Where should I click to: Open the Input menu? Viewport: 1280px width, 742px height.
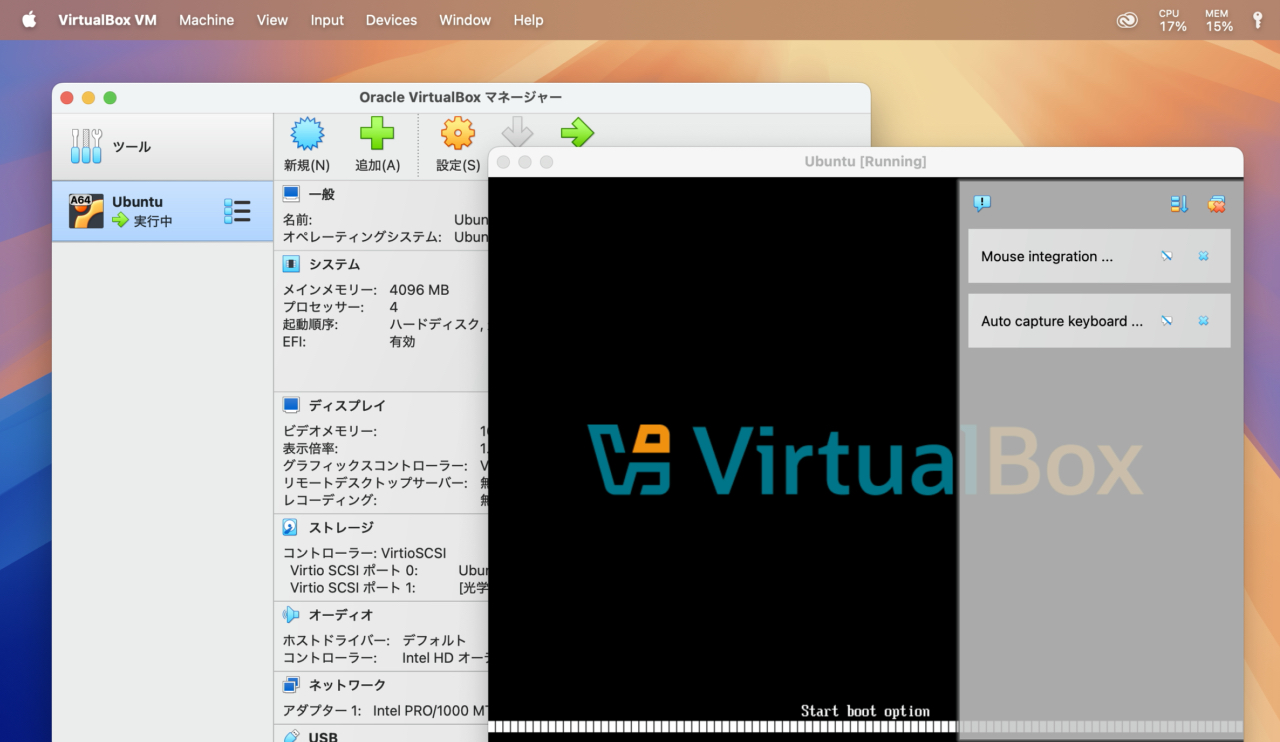click(x=327, y=20)
